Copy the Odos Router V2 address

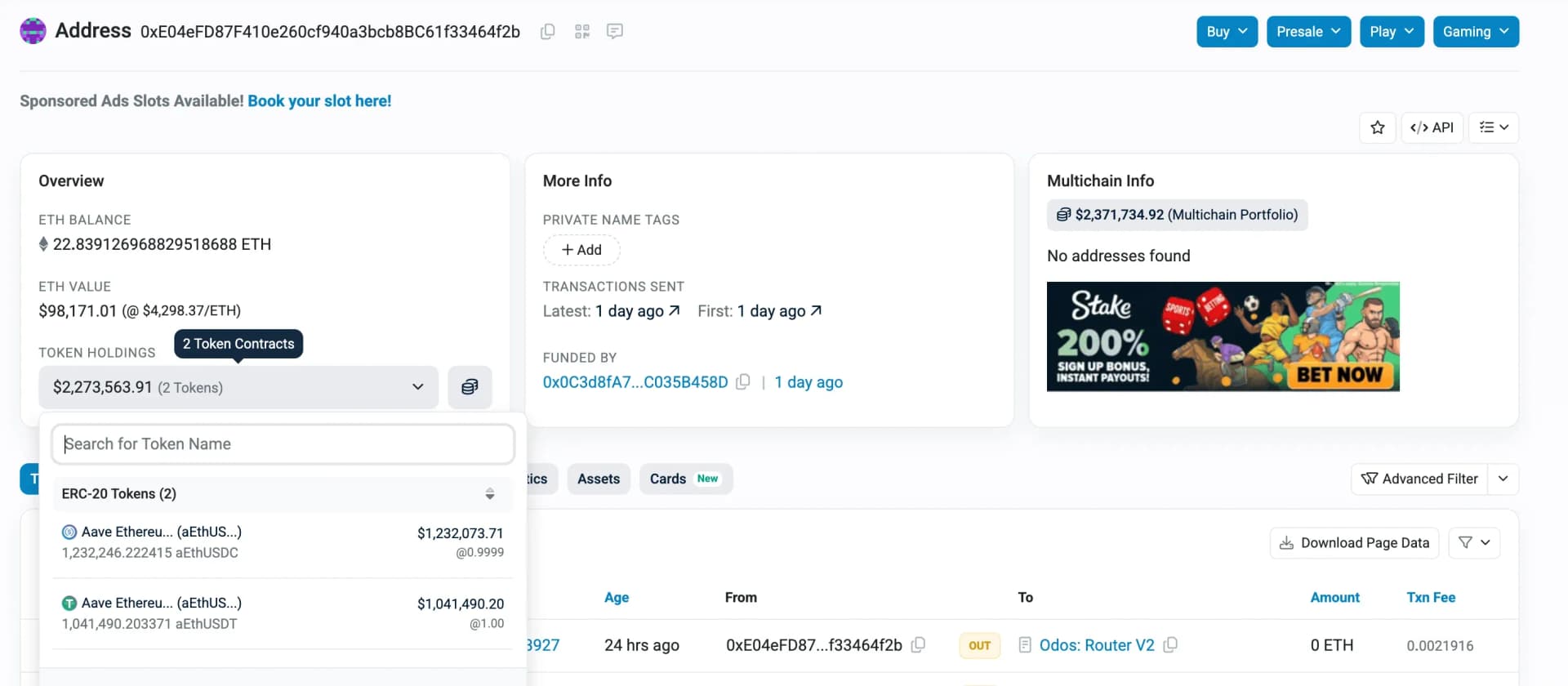click(1170, 645)
